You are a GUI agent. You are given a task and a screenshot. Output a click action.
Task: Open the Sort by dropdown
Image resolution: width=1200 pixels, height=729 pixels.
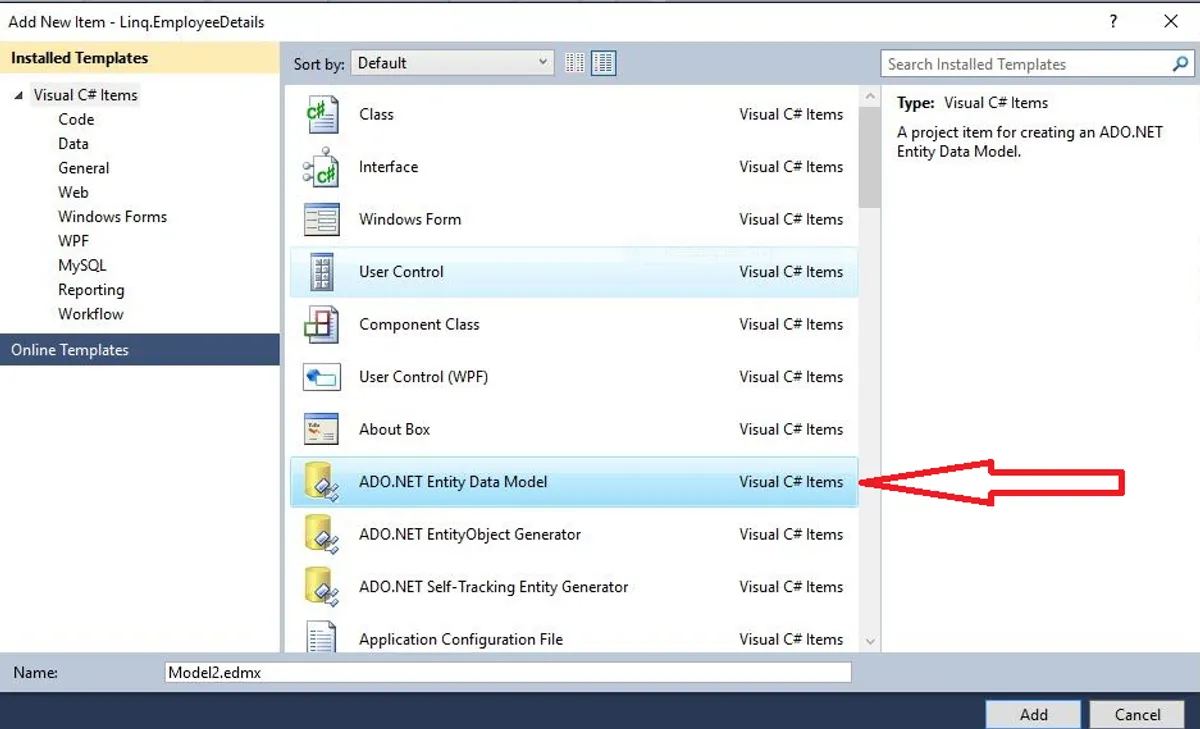[x=452, y=63]
